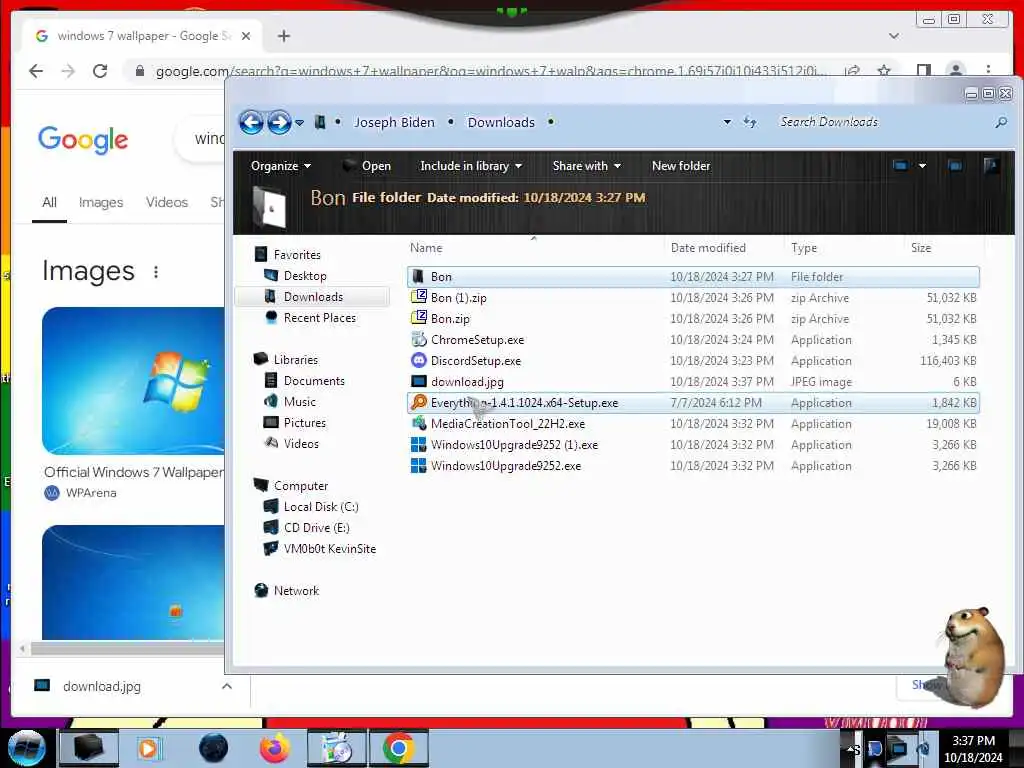Open the Chrome tab search dropdown

pos(894,36)
